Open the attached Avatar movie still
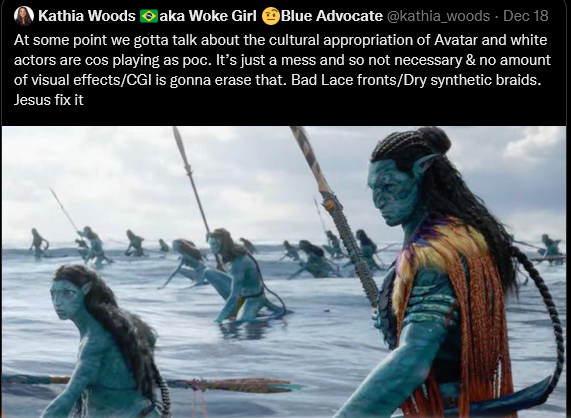 (284, 272)
